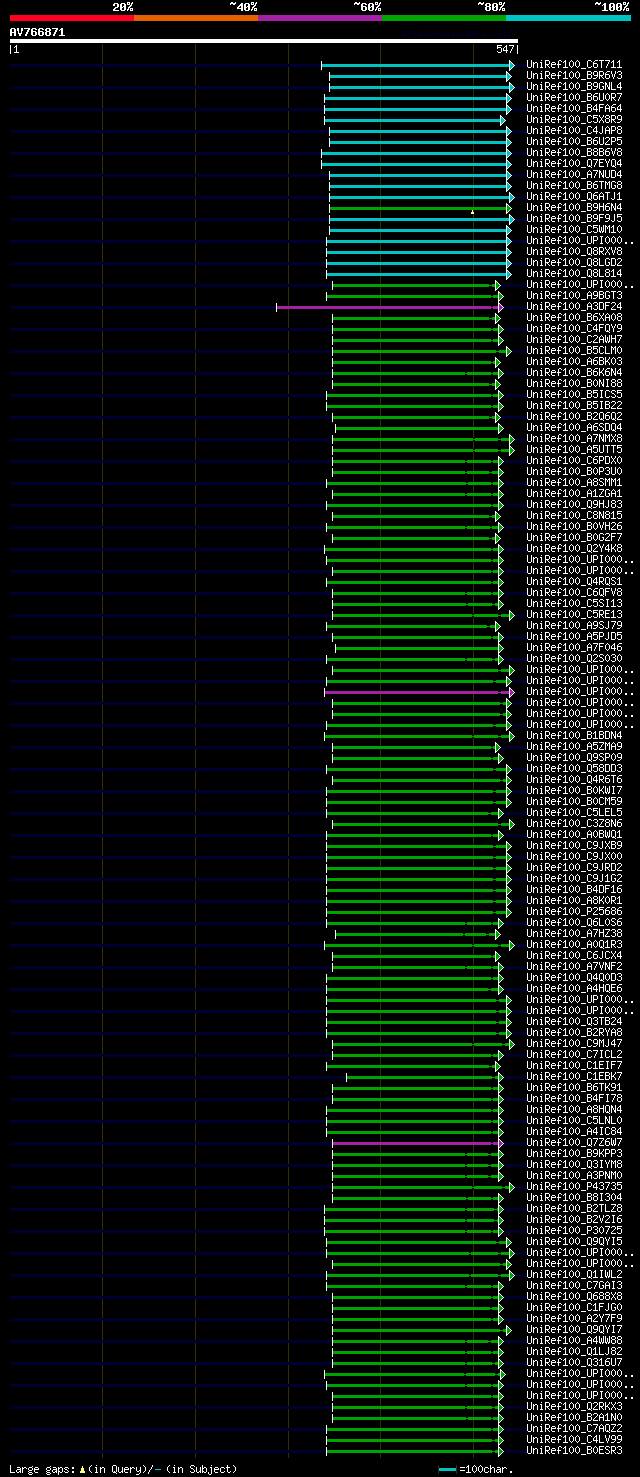Select the AV766871 query name

click(38, 32)
